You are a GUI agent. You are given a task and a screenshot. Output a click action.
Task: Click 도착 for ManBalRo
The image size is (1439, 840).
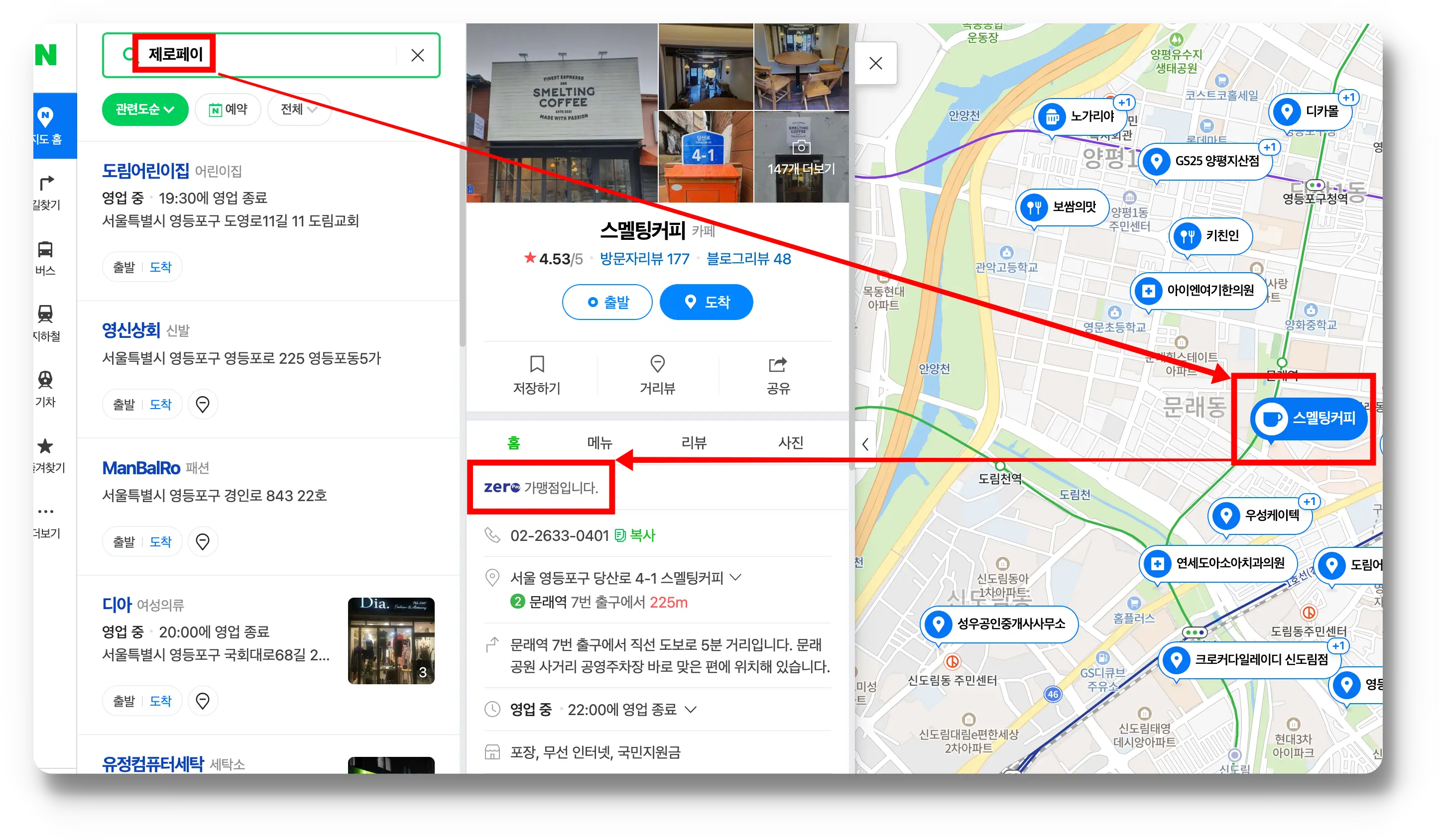coord(160,541)
